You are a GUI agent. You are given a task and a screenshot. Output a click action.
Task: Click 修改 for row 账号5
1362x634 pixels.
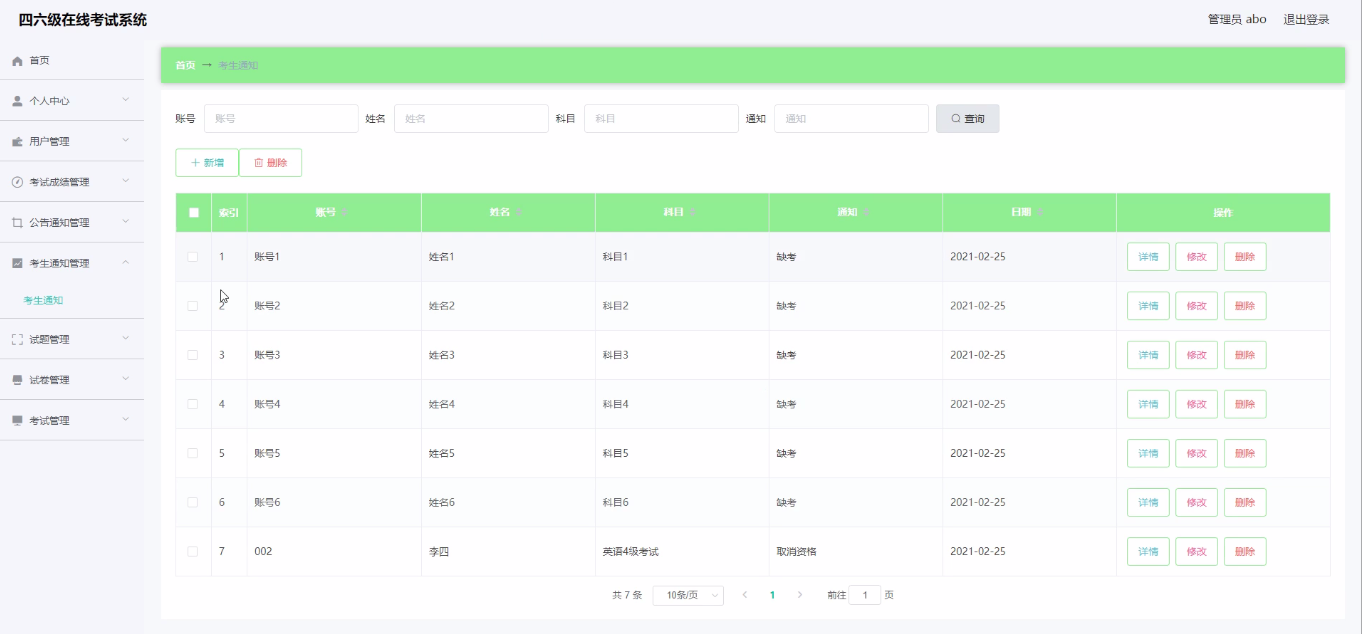click(1196, 453)
